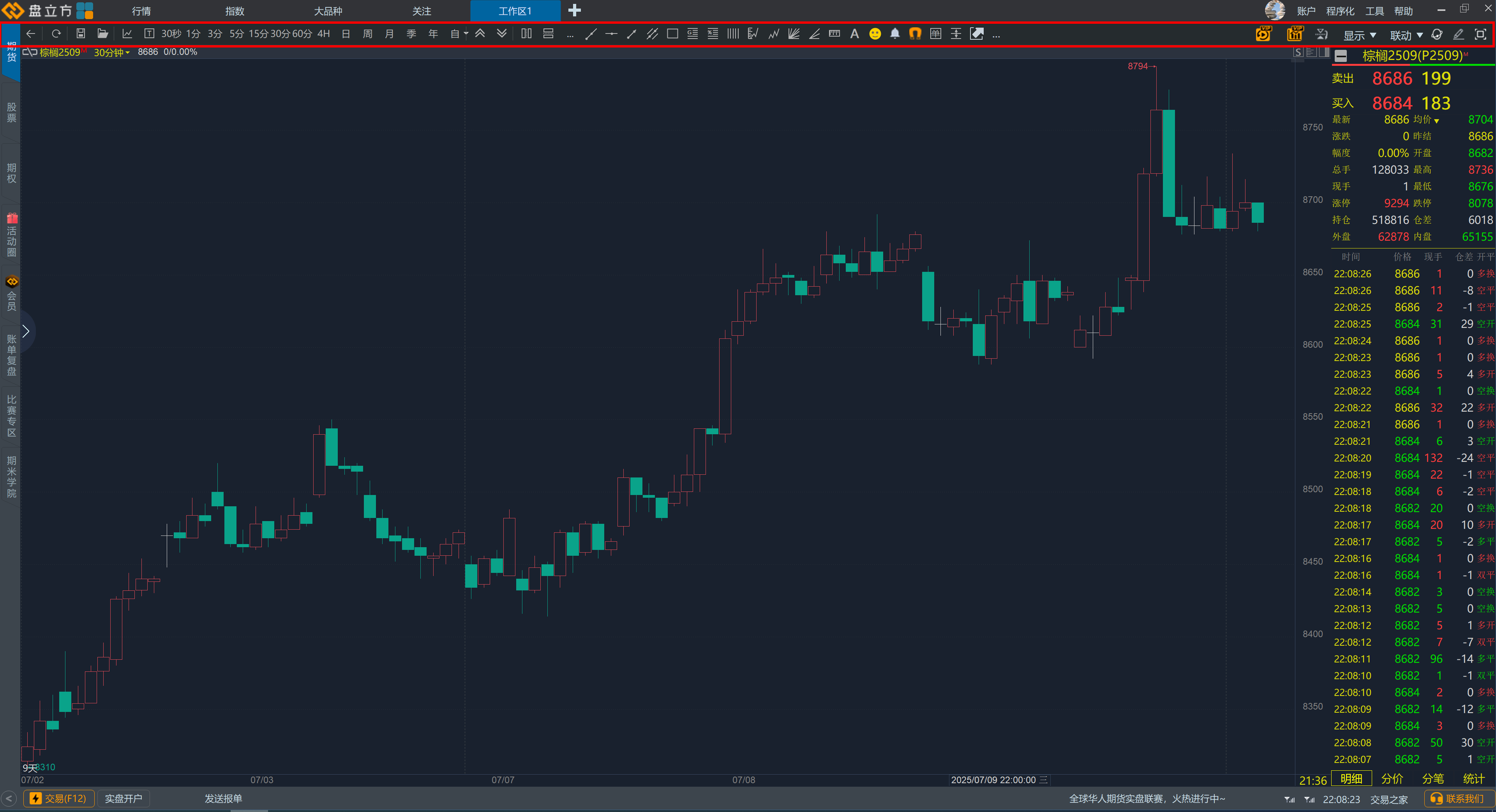
Task: Select the parallel channel drawing tool
Action: (x=652, y=34)
